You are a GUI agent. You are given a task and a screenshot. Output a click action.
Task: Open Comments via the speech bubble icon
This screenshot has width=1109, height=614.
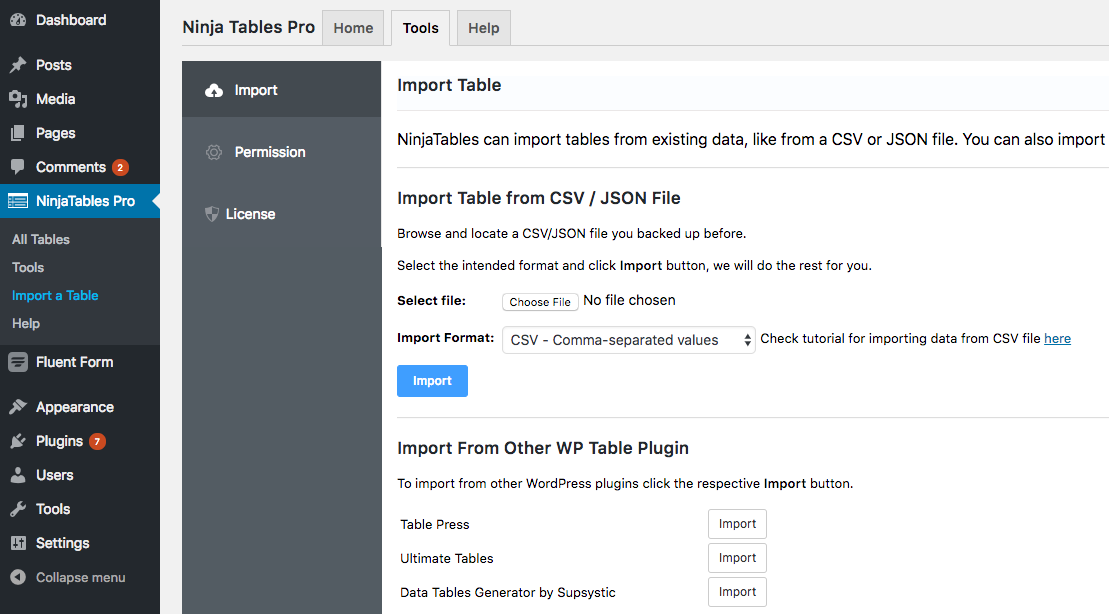(16, 166)
